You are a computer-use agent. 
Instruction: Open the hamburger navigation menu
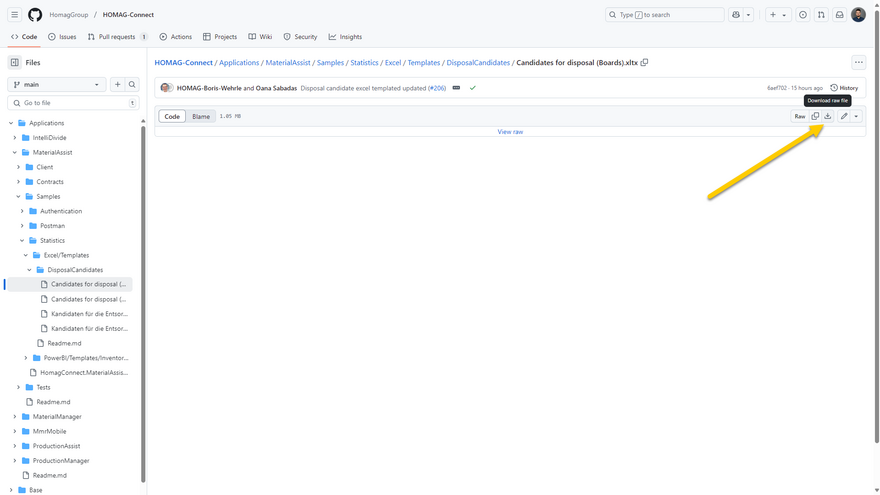coord(15,15)
